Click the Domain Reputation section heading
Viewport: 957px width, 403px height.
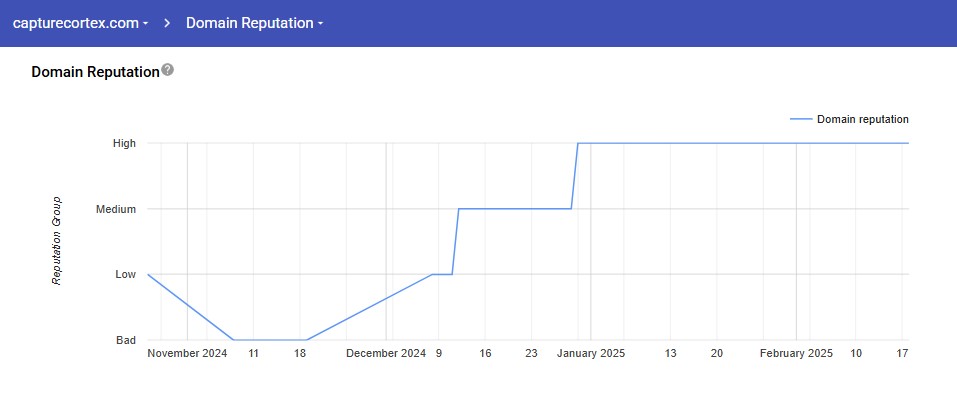95,72
